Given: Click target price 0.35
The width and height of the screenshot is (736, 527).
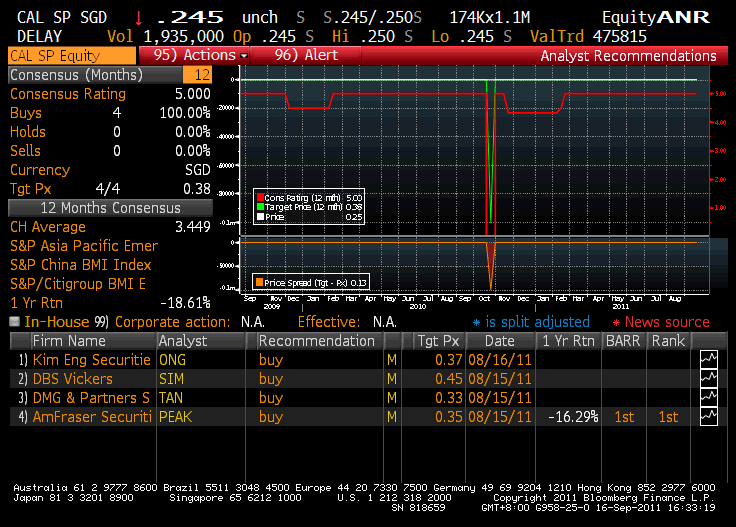Looking at the screenshot, I should coord(449,417).
